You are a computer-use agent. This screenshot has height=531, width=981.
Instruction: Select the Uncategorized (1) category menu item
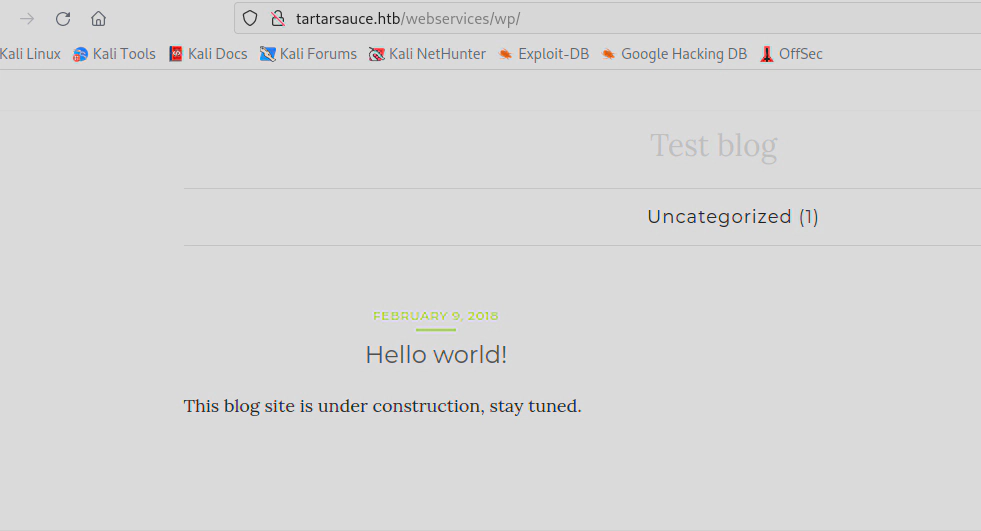[732, 217]
